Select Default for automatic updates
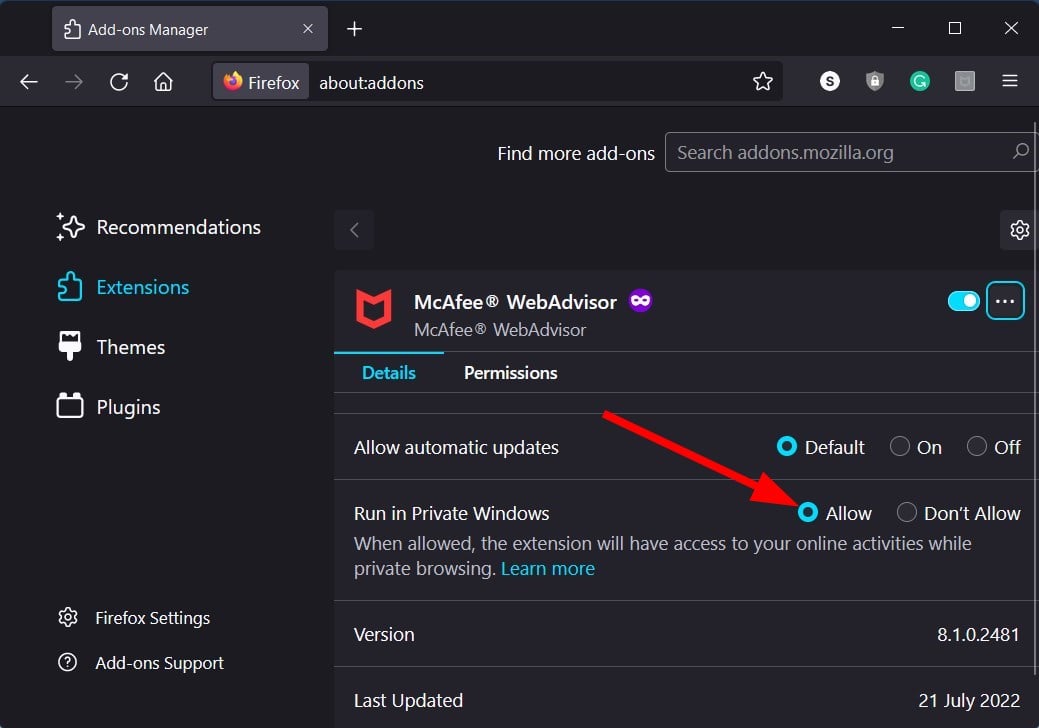This screenshot has height=728, width=1039. [x=787, y=446]
